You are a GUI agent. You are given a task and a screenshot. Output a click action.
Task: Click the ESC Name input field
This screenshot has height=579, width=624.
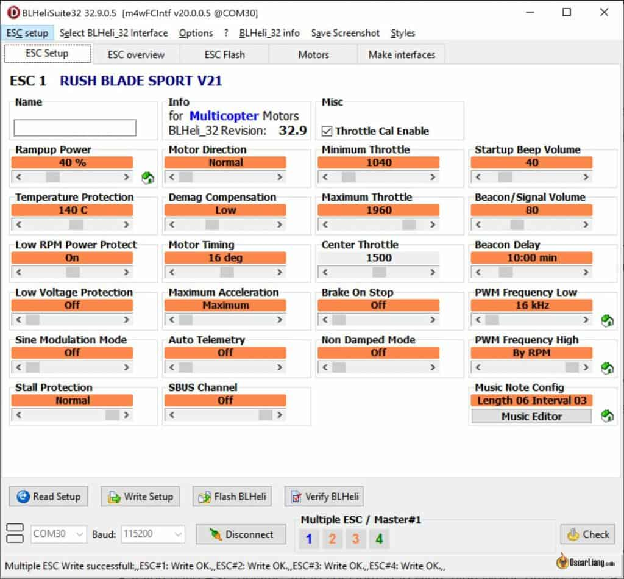[x=75, y=128]
